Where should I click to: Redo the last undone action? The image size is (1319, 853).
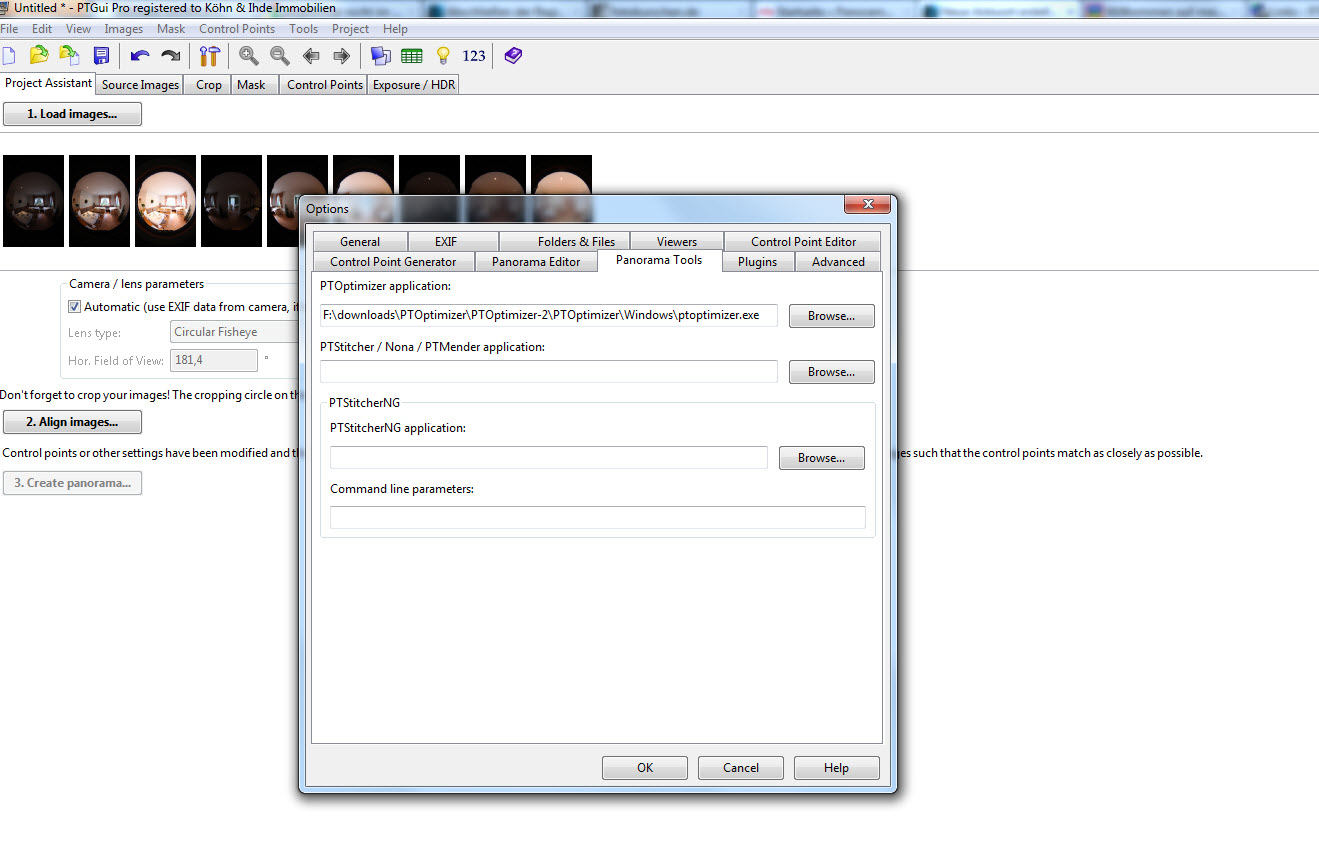click(x=171, y=56)
